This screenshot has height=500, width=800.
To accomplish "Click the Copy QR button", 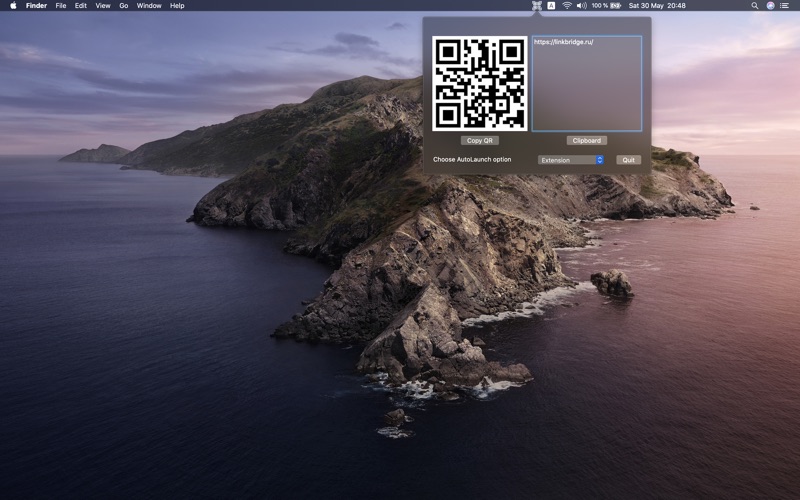I will (x=480, y=140).
